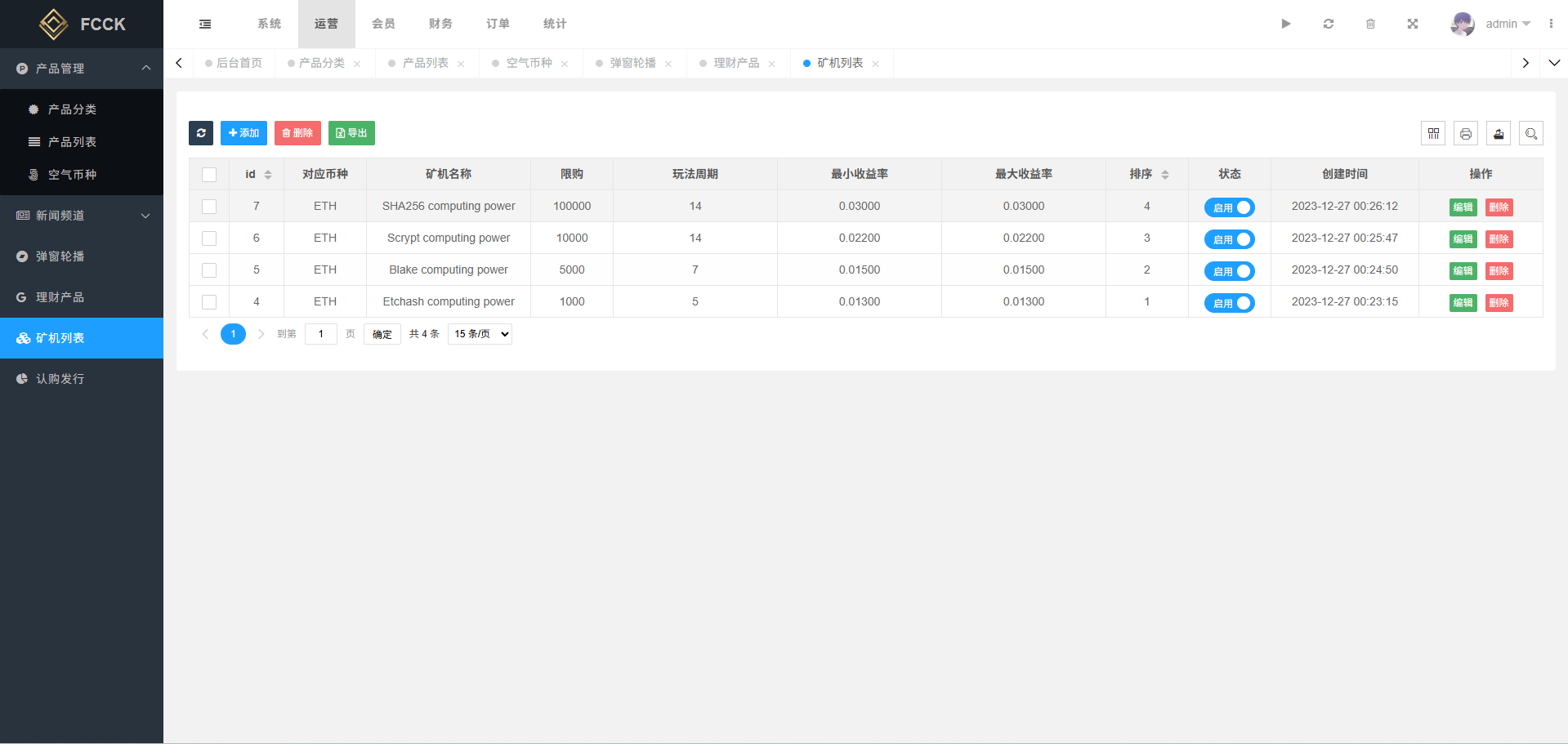This screenshot has height=744, width=1568.
Task: Click the page number input field
Action: pyautogui.click(x=320, y=334)
